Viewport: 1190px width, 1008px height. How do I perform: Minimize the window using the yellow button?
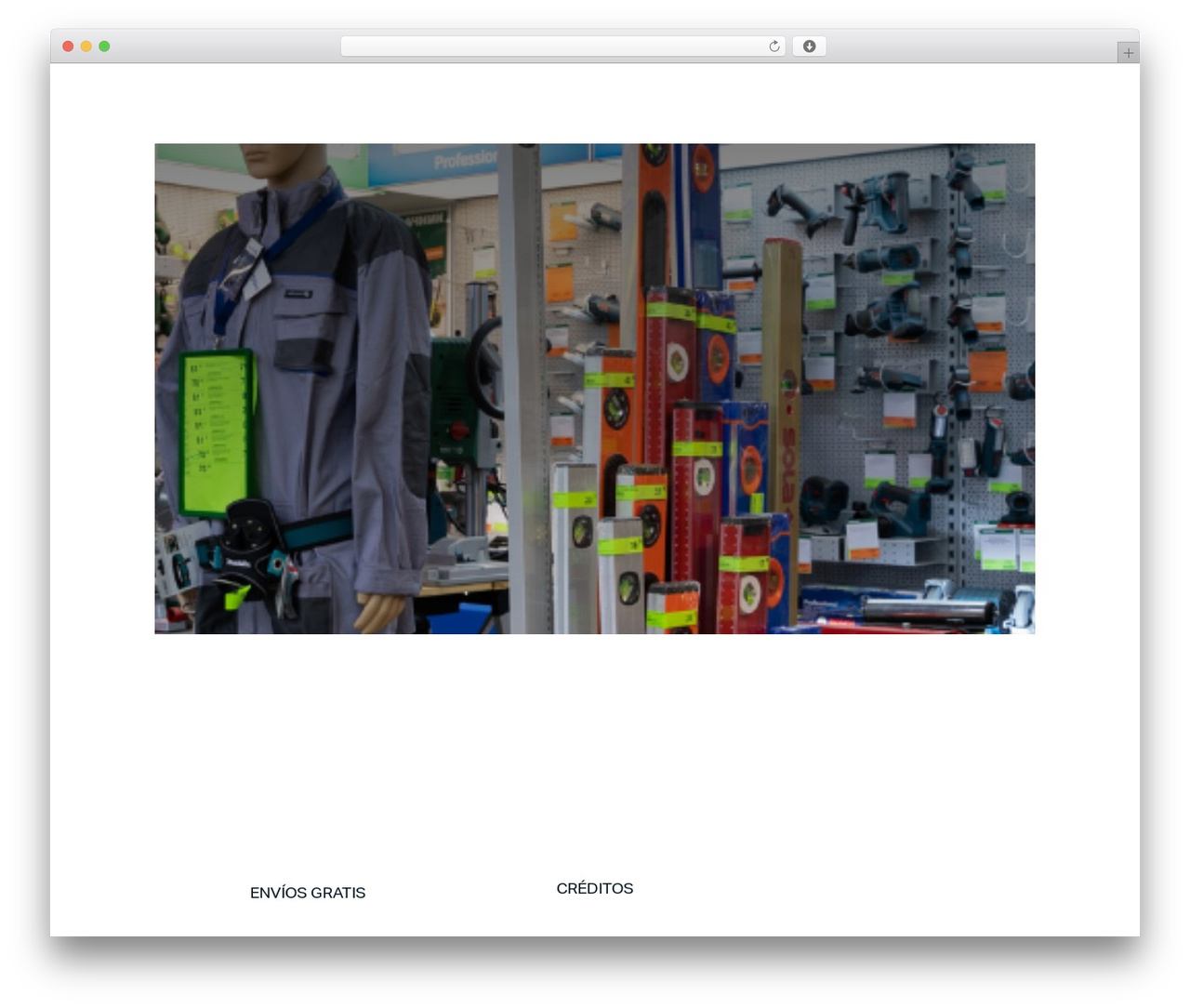click(x=86, y=46)
